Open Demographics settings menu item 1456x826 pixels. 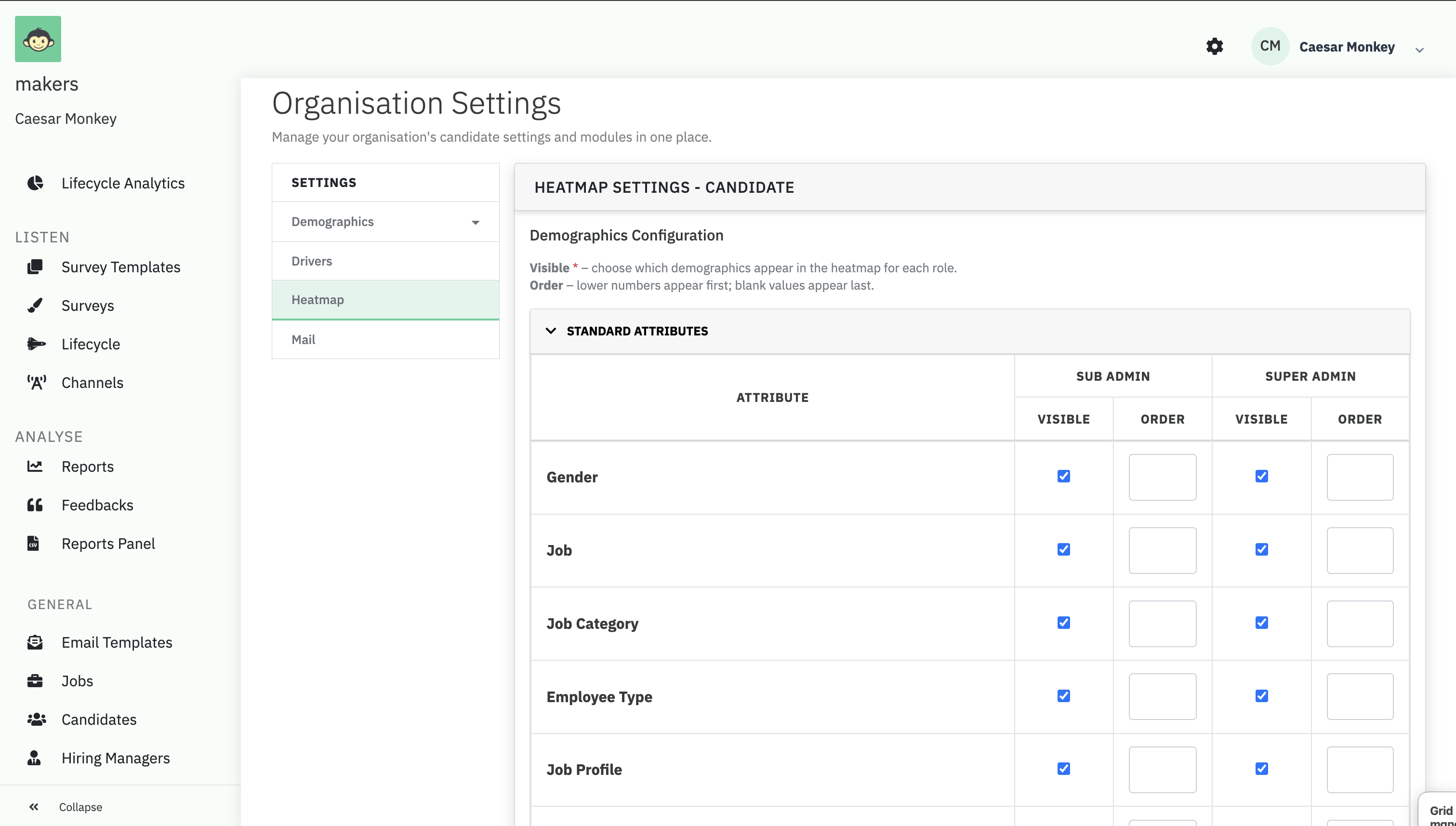[x=386, y=222]
